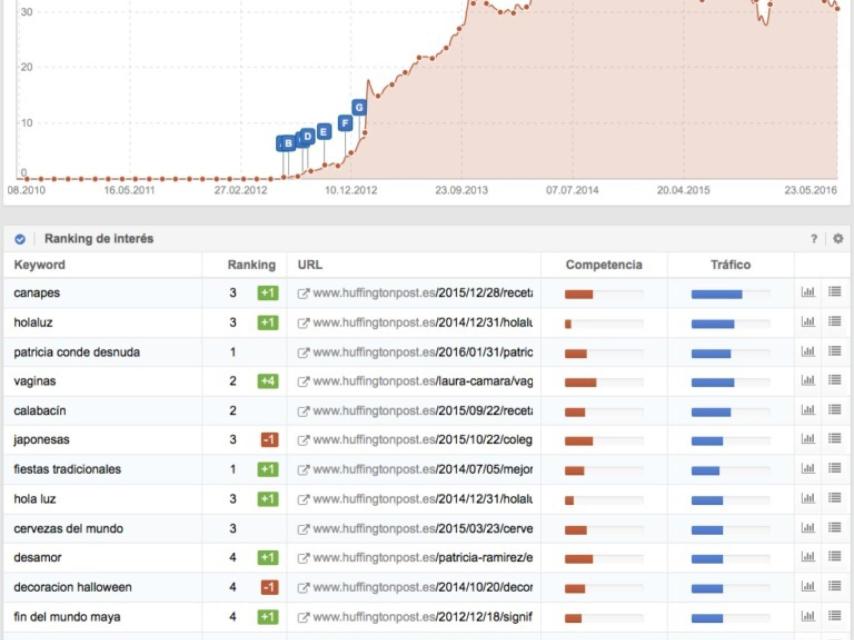Click the help question mark icon
This screenshot has width=854, height=640.
(x=814, y=239)
